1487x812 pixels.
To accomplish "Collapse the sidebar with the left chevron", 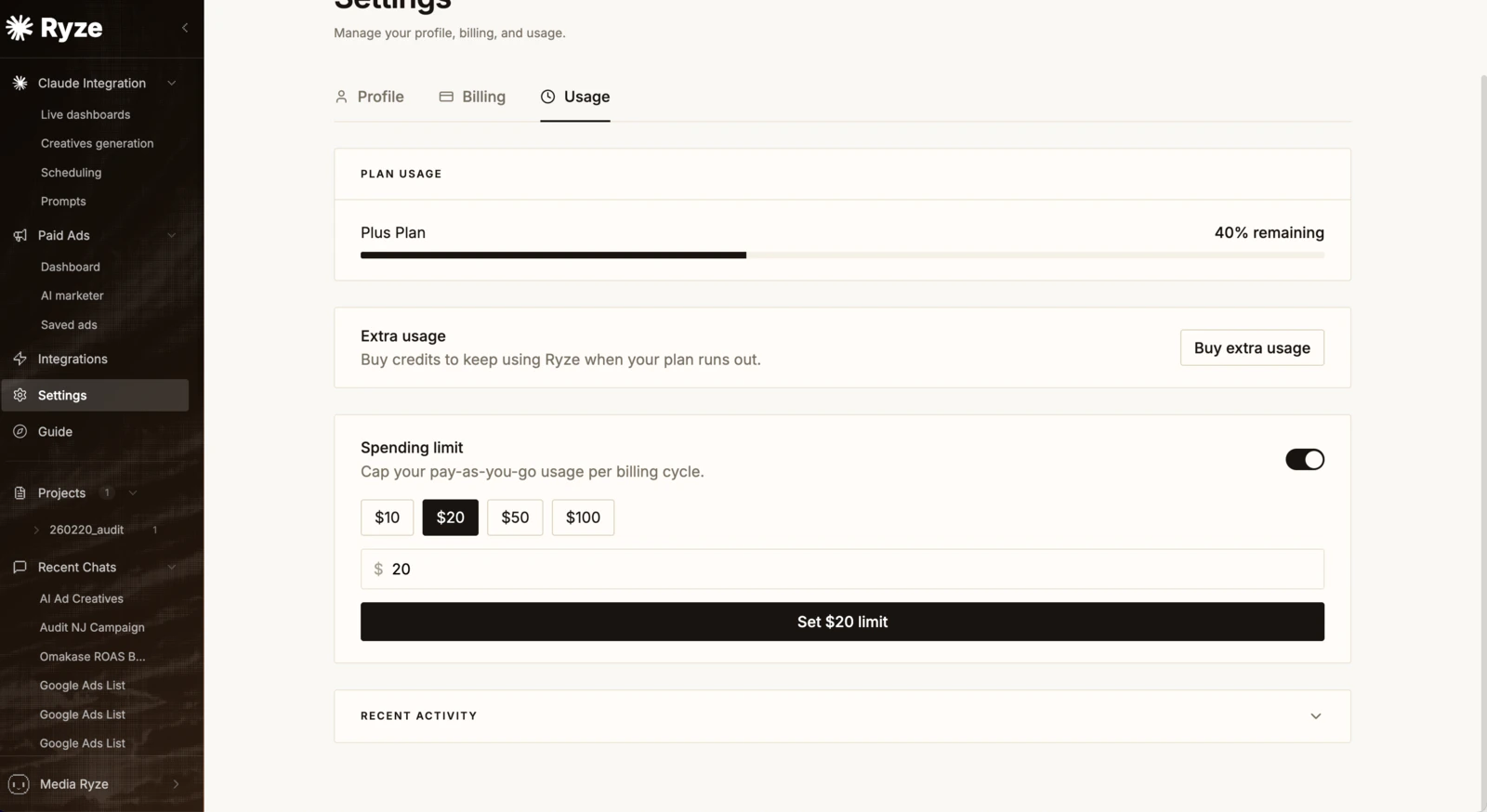I will point(185,28).
